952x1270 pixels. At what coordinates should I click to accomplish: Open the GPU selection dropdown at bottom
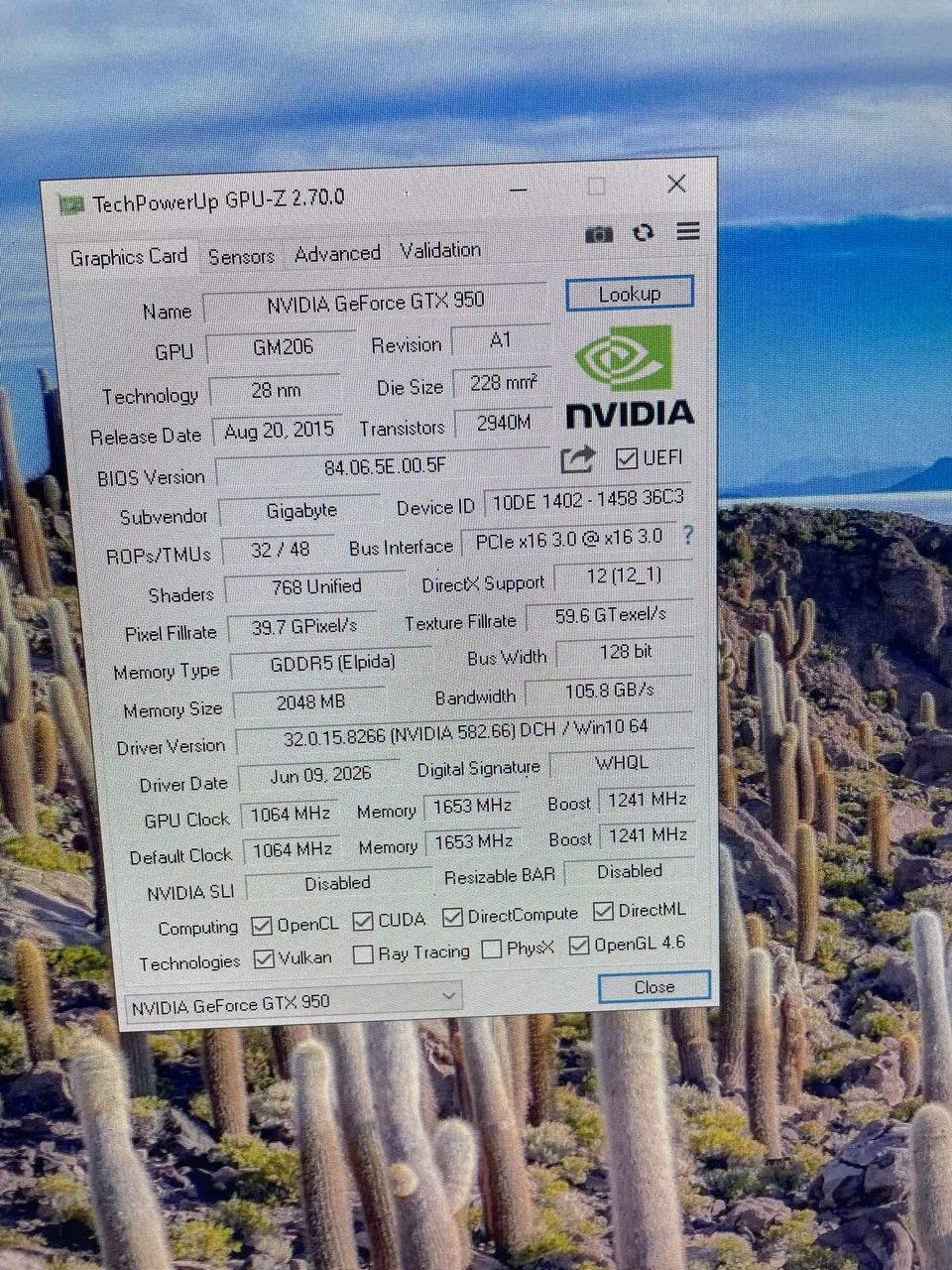[x=294, y=1002]
